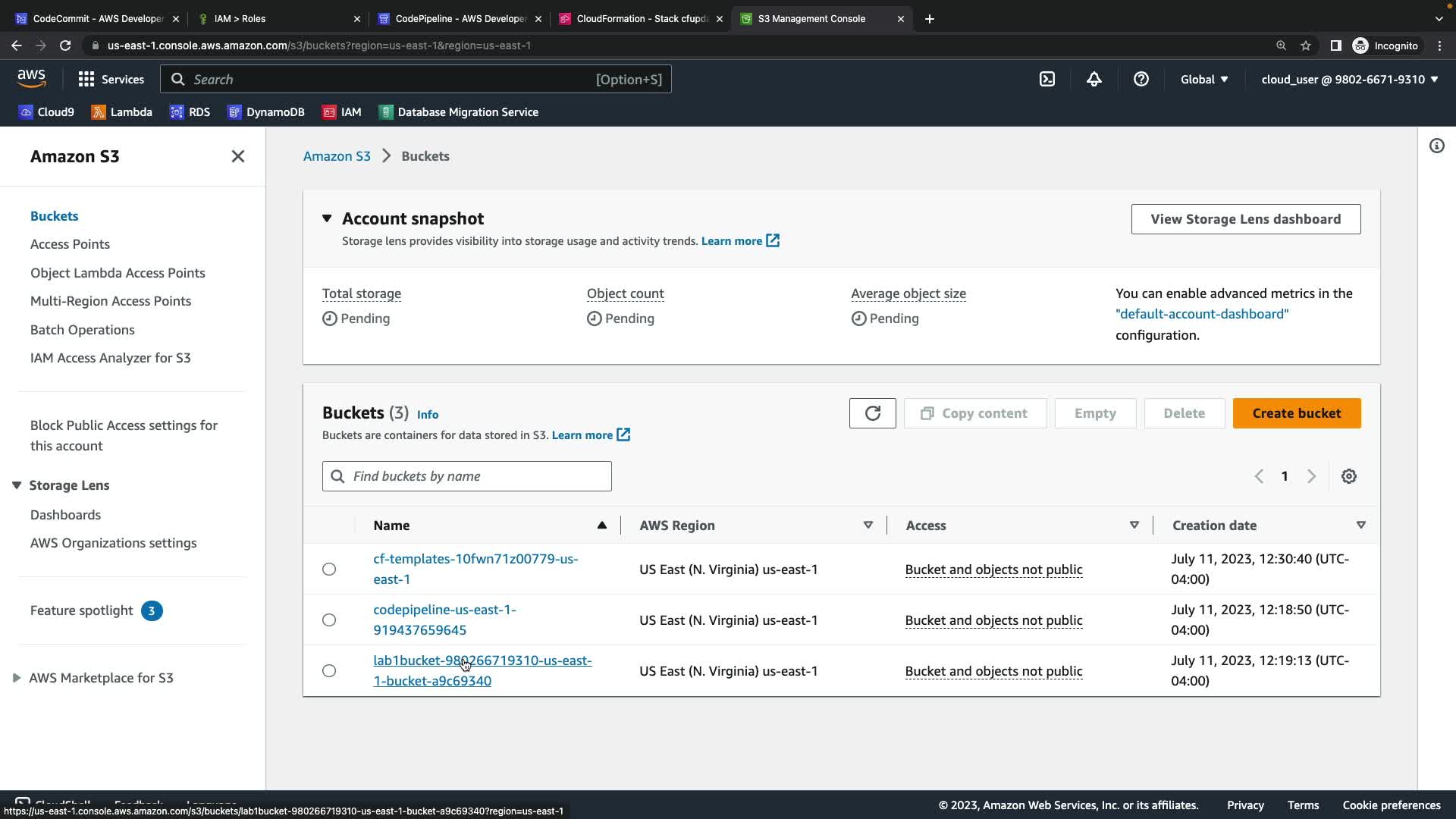Open the Services grid menu

pyautogui.click(x=111, y=79)
